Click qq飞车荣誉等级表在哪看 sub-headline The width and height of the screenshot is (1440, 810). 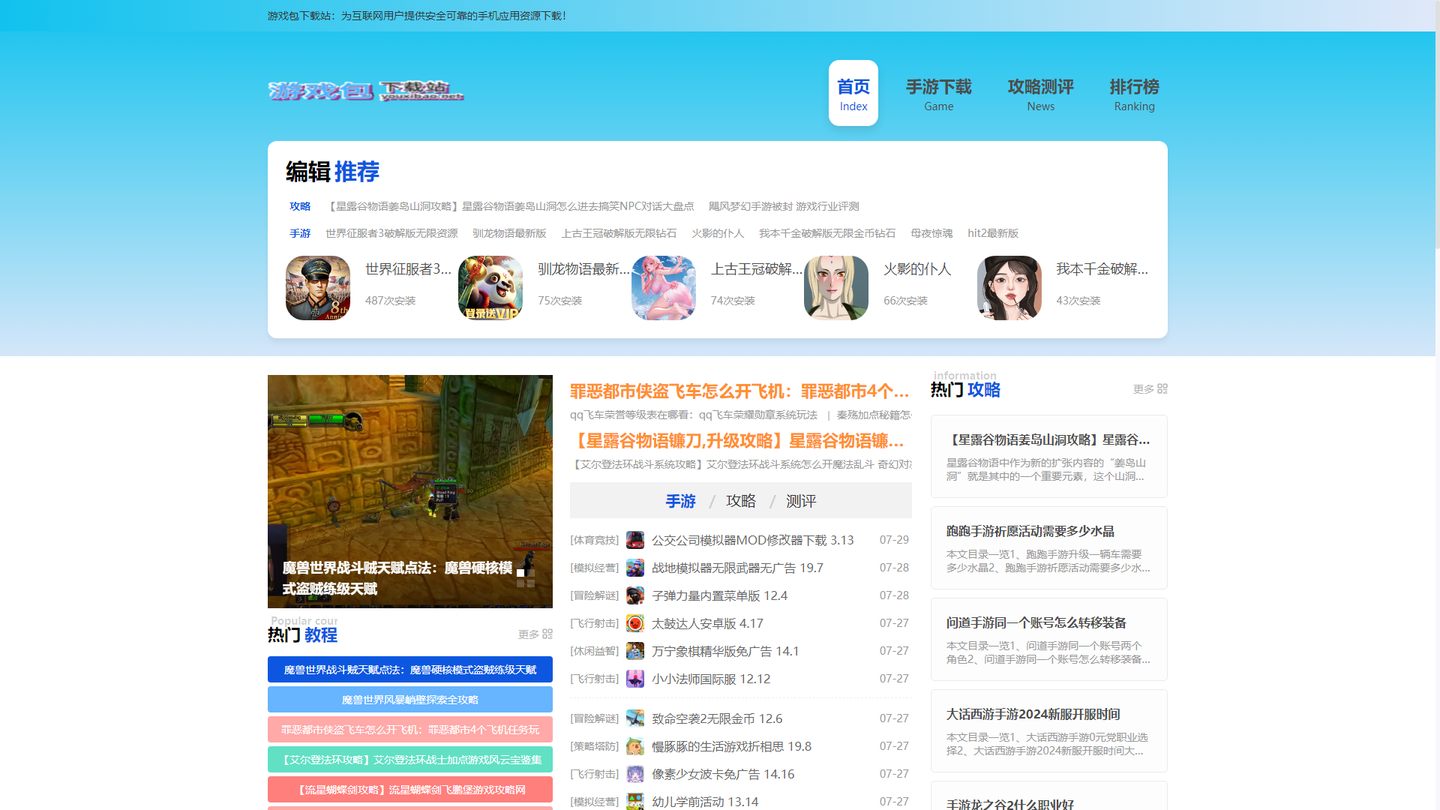(694, 414)
